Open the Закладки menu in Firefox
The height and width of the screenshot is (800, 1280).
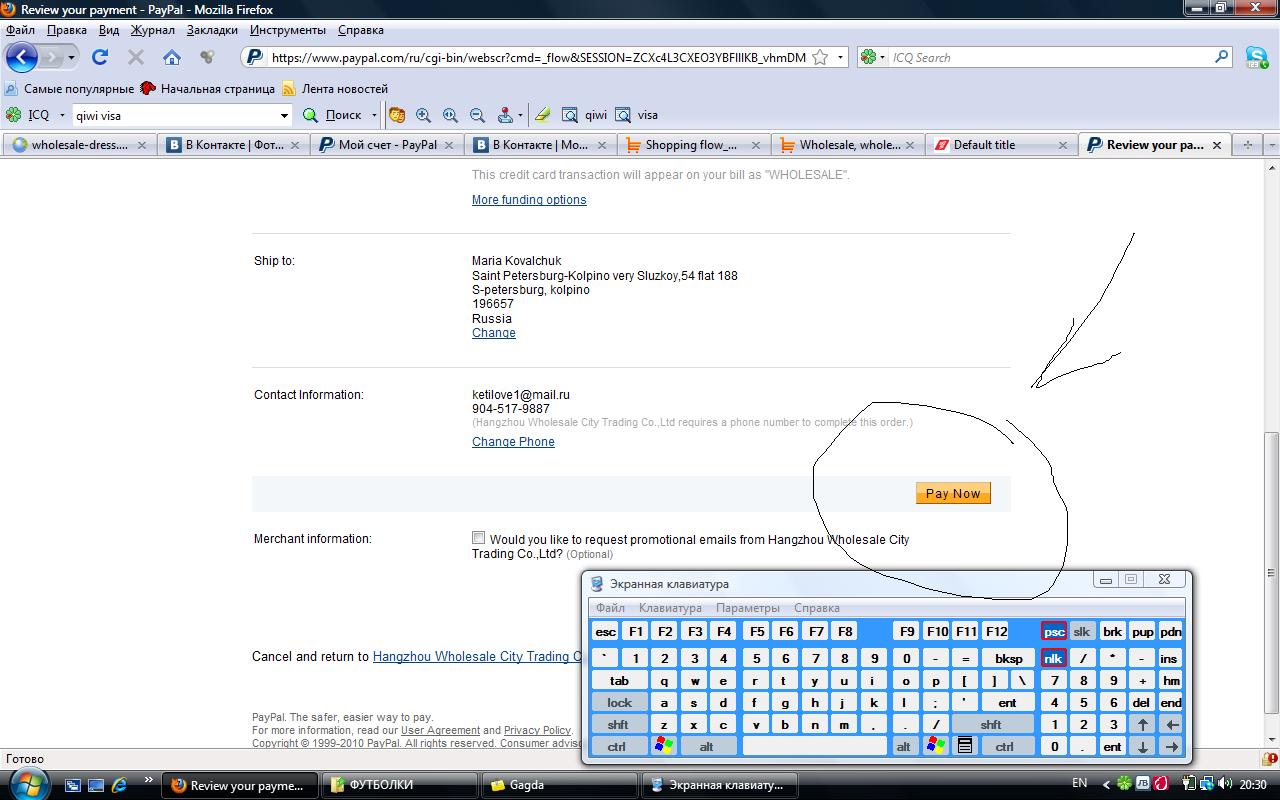point(212,30)
